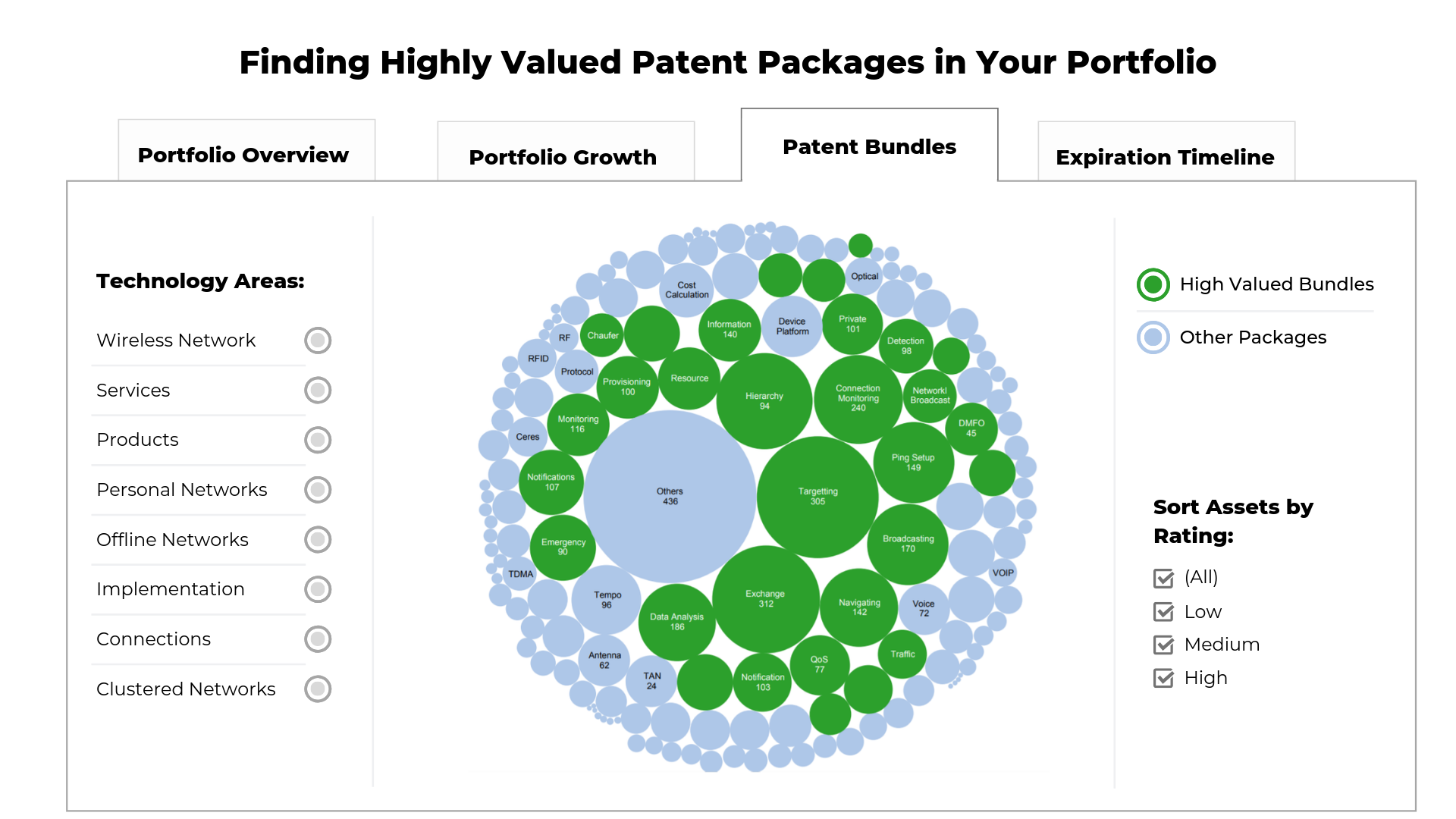Click the Other Packages legend marker
This screenshot has height=819, width=1456.
point(1152,338)
